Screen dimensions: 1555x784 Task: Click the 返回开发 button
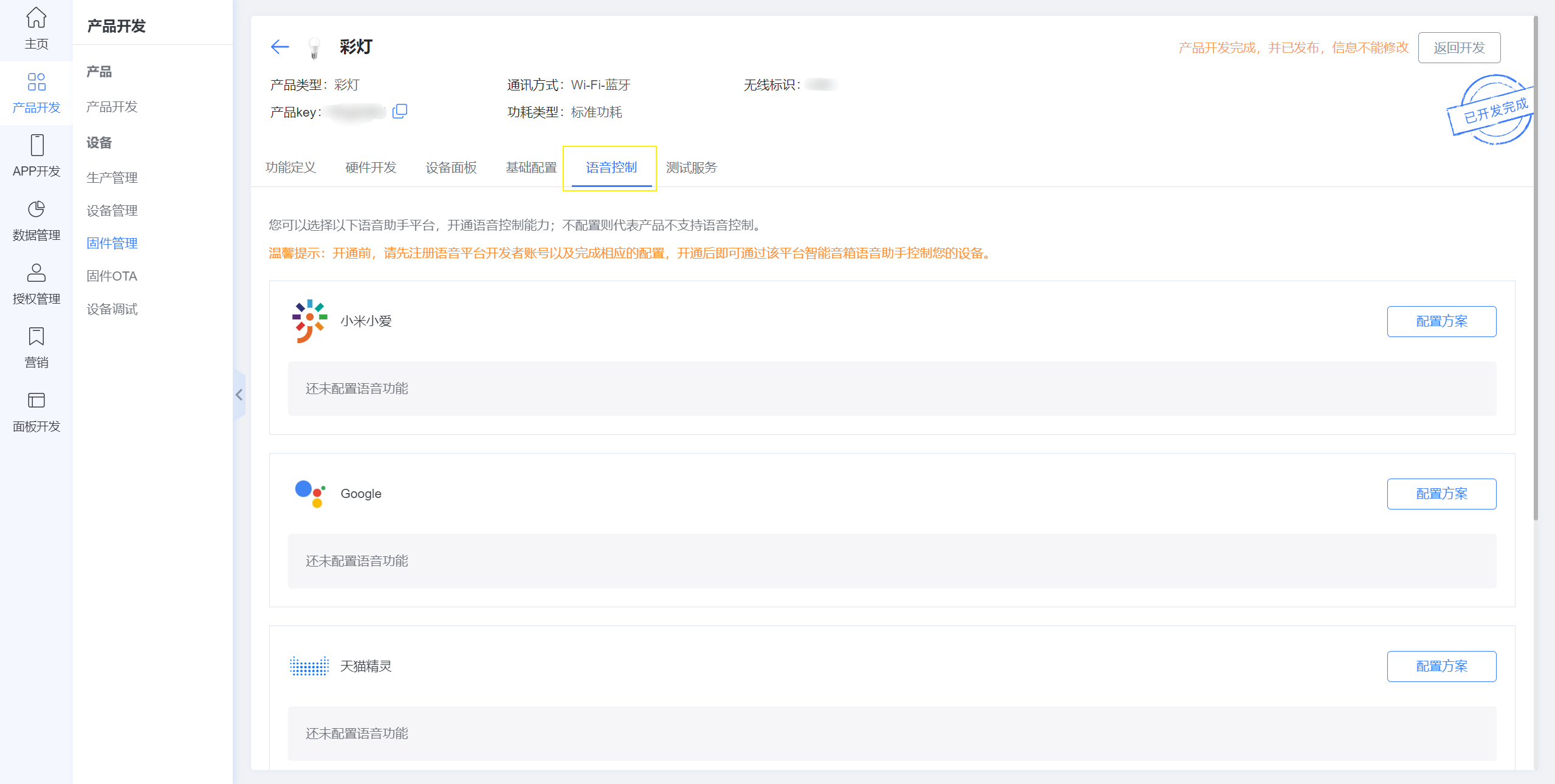click(x=1459, y=48)
